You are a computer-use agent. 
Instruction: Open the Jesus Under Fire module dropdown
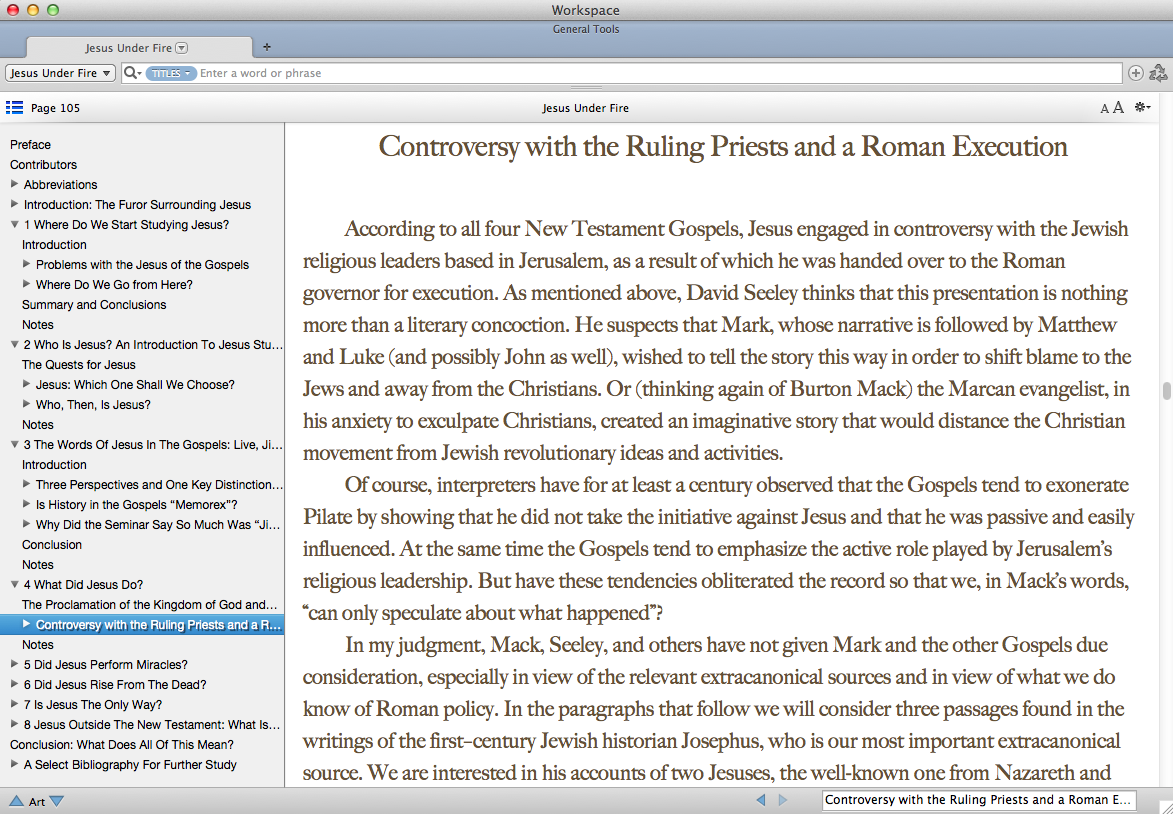60,73
